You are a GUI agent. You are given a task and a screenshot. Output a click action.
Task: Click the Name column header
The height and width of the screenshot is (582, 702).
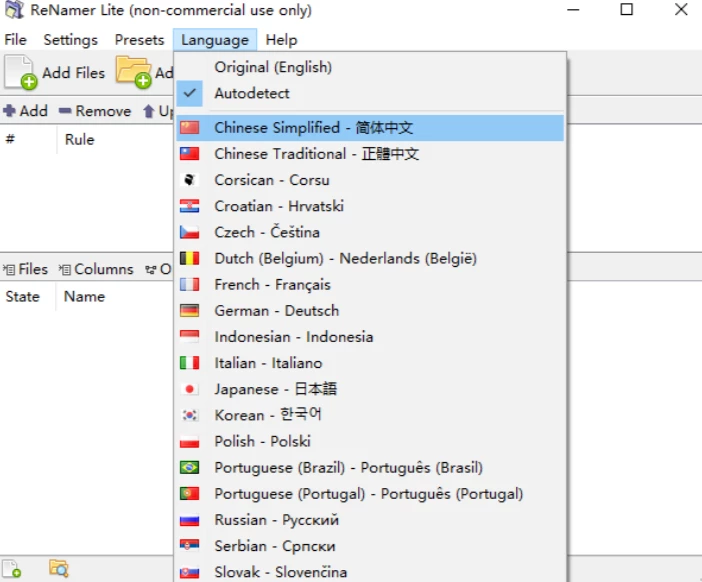(116, 296)
